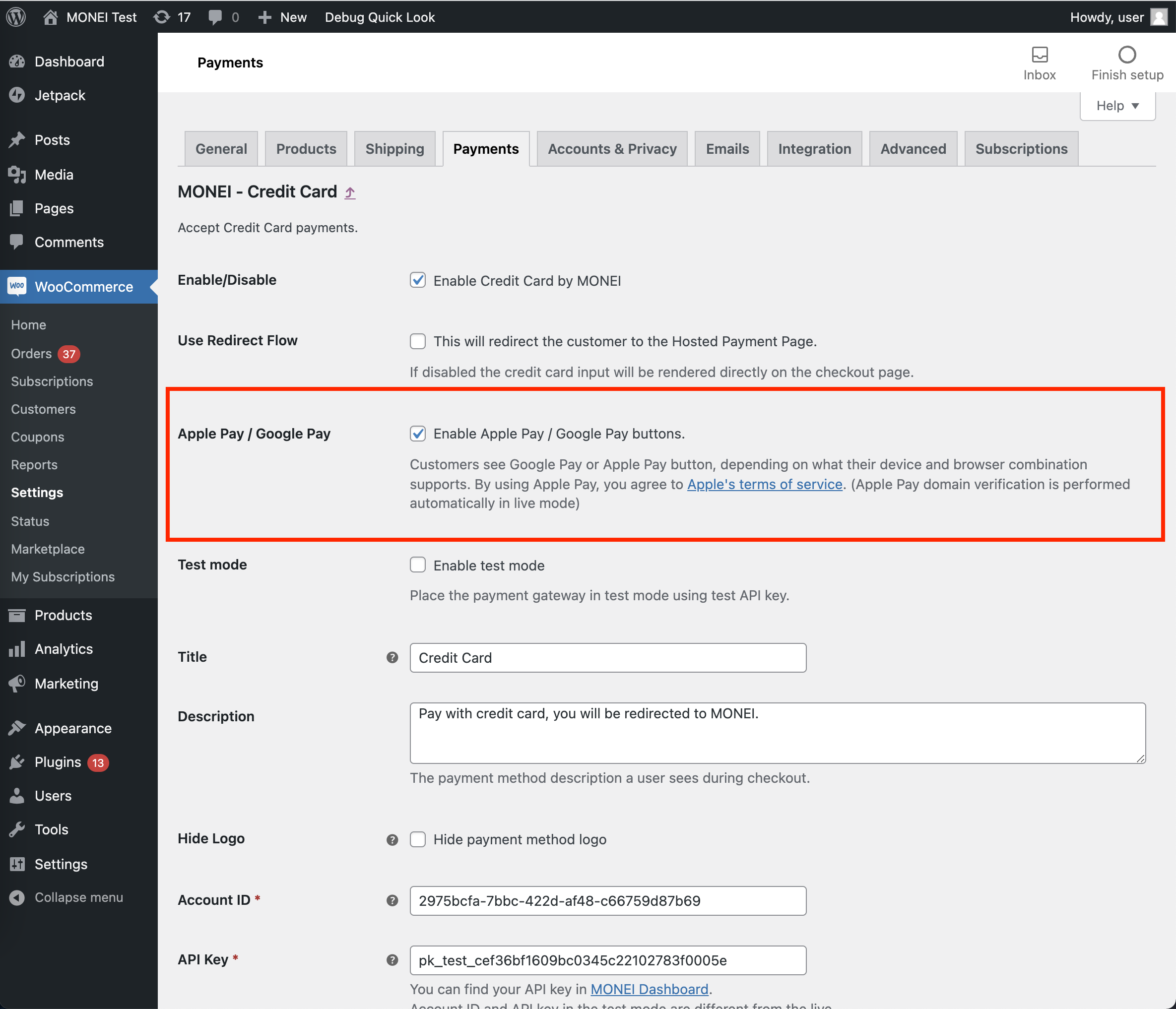Expand the Help dropdown
1176x1009 pixels.
(1117, 106)
